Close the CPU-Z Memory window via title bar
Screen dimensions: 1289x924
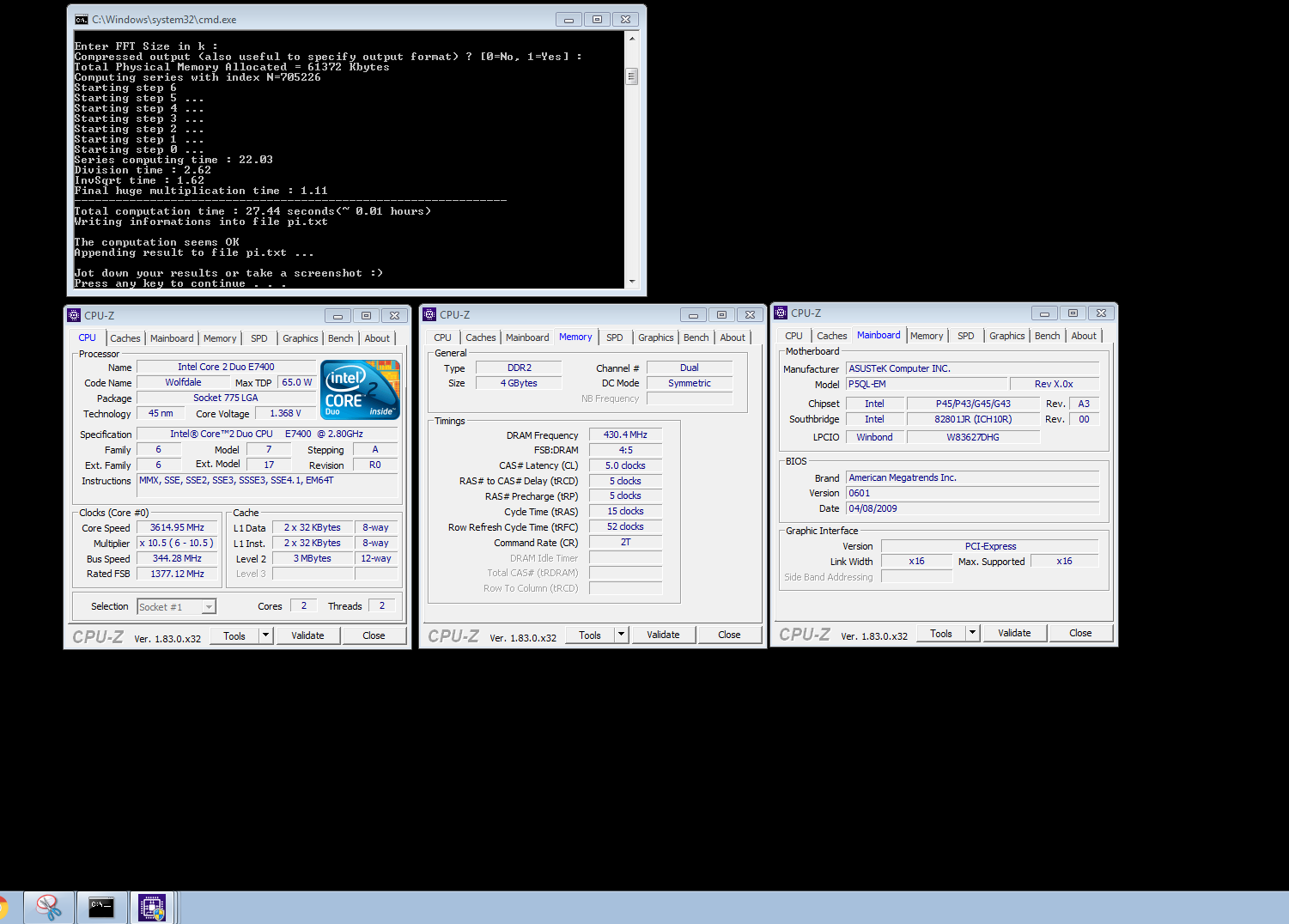coord(750,315)
